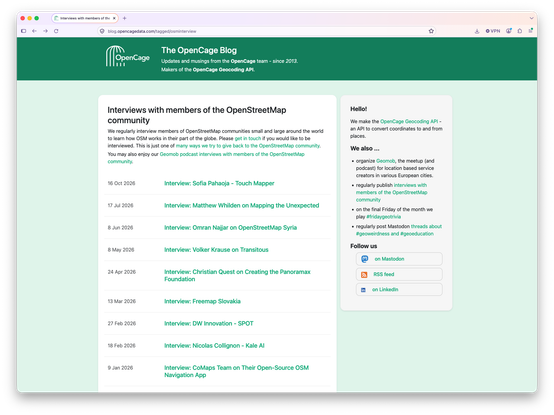Viewport: 554px width, 415px height.
Task: Open The OpenCage Blog title link
Action: (199, 51)
